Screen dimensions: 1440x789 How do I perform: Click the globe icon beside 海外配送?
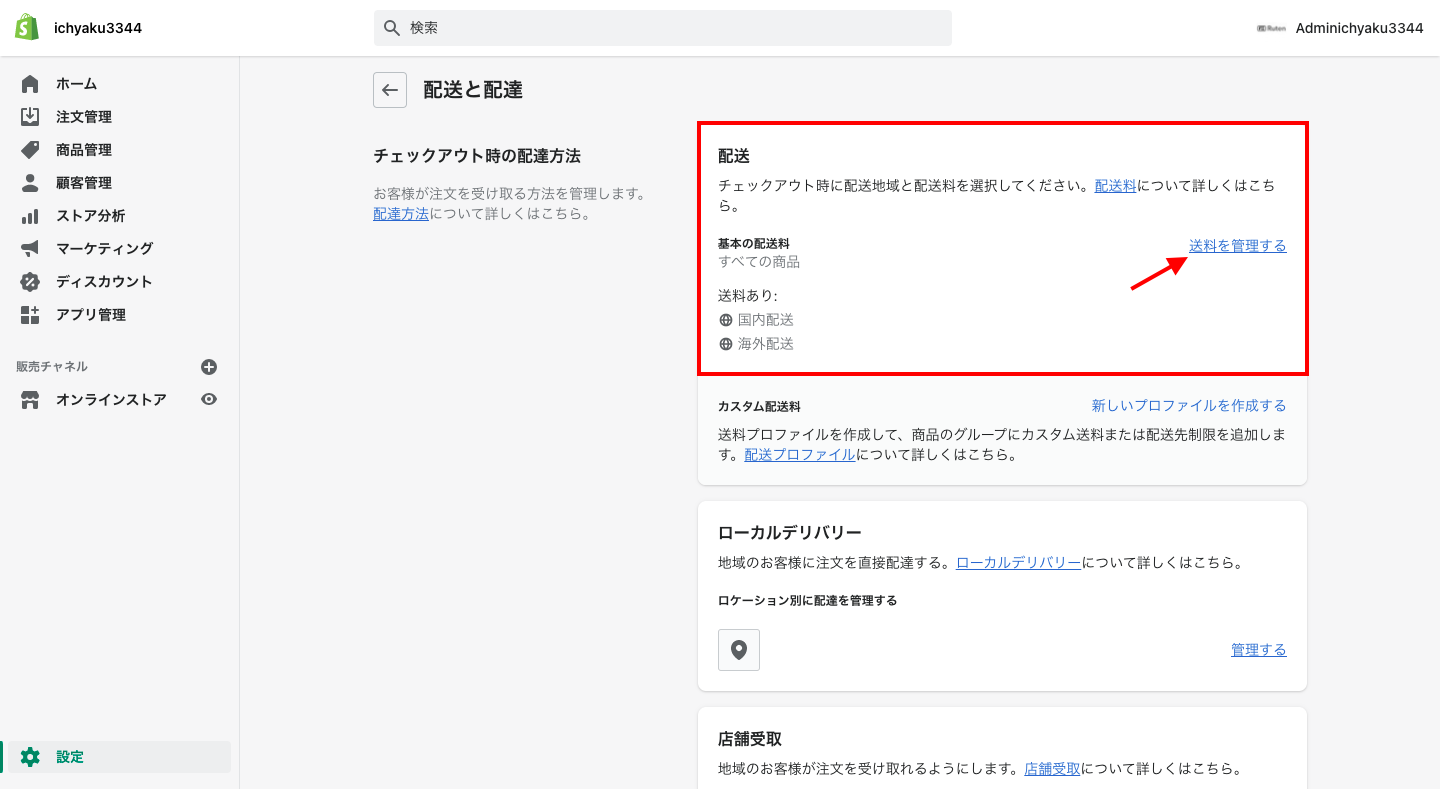click(x=726, y=344)
